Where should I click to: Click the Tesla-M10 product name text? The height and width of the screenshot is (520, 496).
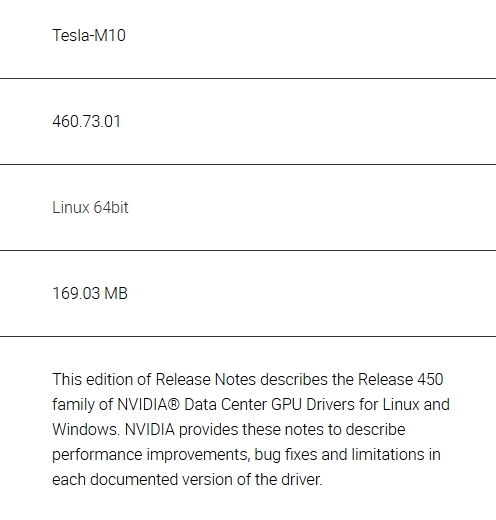(89, 35)
